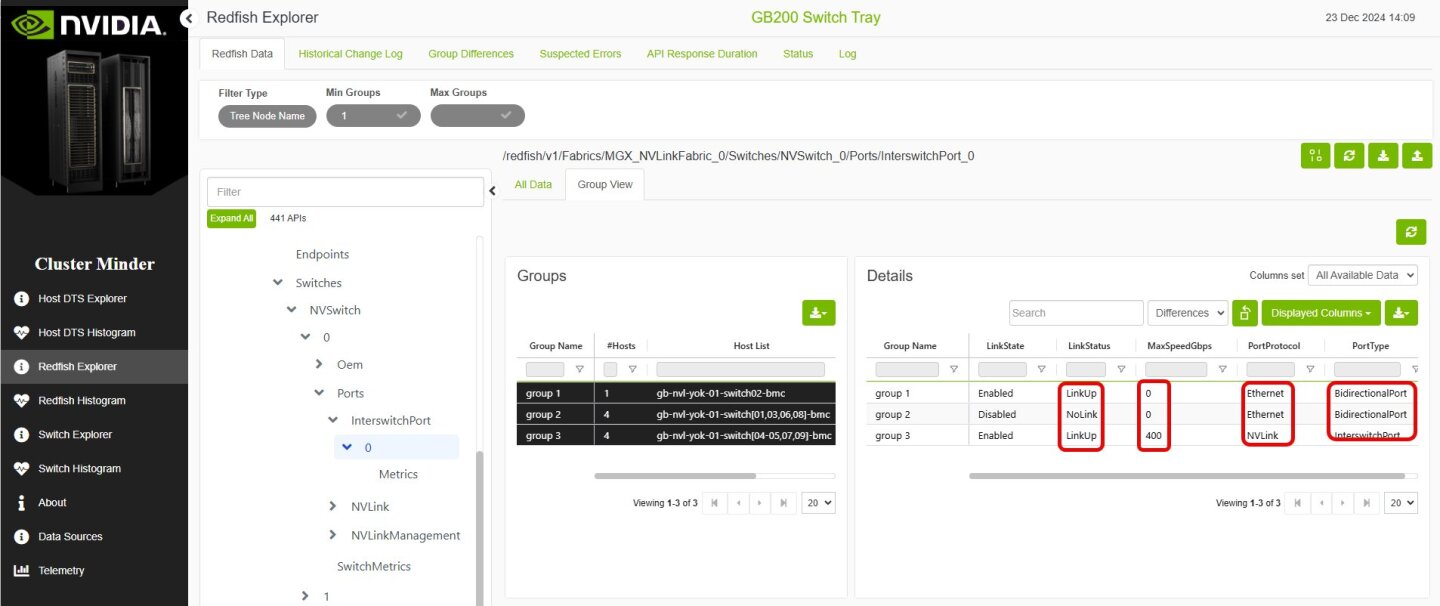Click the Details table horizontal scrollbar
Image resolution: width=1440 pixels, height=606 pixels.
(1186, 476)
